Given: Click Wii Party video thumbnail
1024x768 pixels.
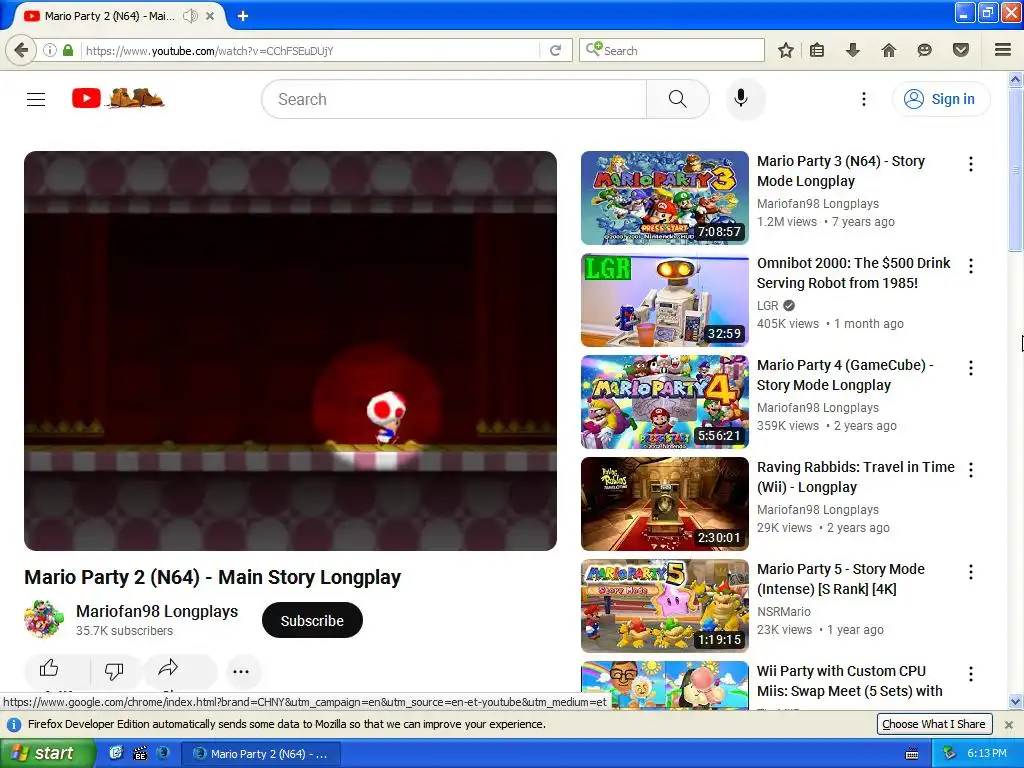Looking at the screenshot, I should pyautogui.click(x=665, y=684).
